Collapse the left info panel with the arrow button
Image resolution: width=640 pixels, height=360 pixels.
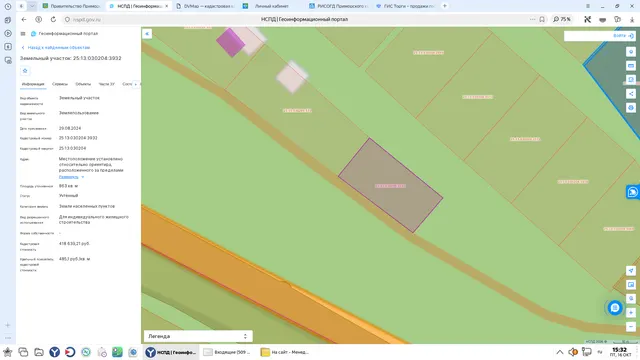point(147,34)
